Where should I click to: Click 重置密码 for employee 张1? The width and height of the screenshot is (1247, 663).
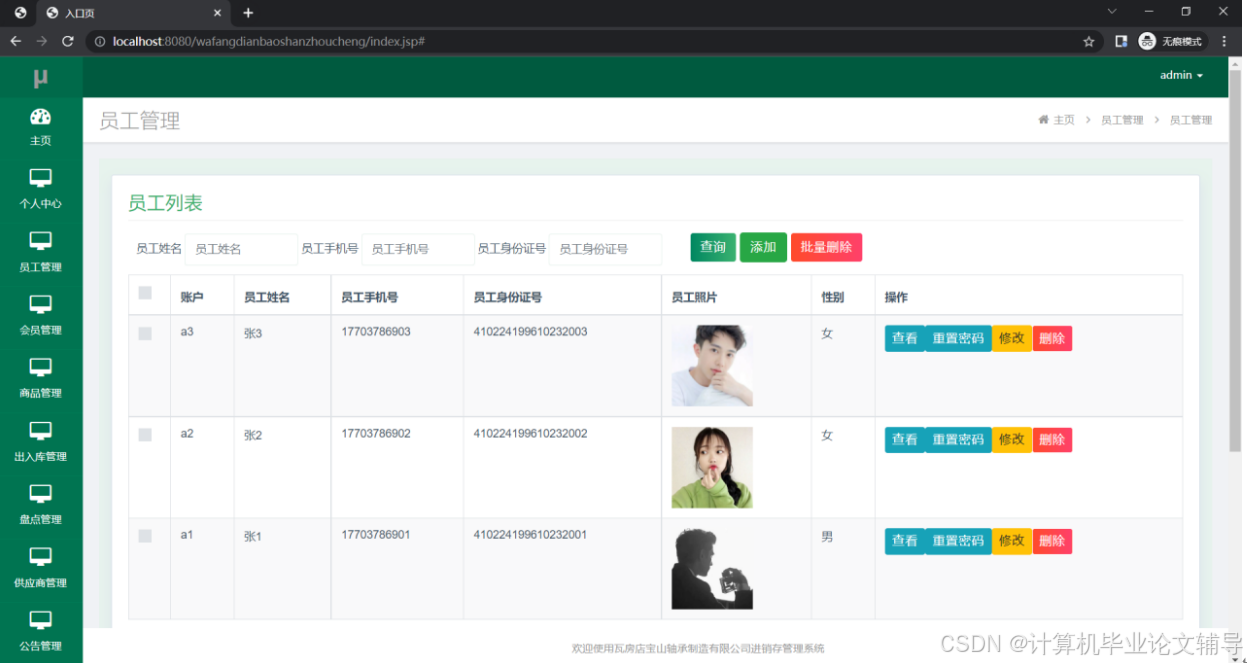(x=958, y=540)
